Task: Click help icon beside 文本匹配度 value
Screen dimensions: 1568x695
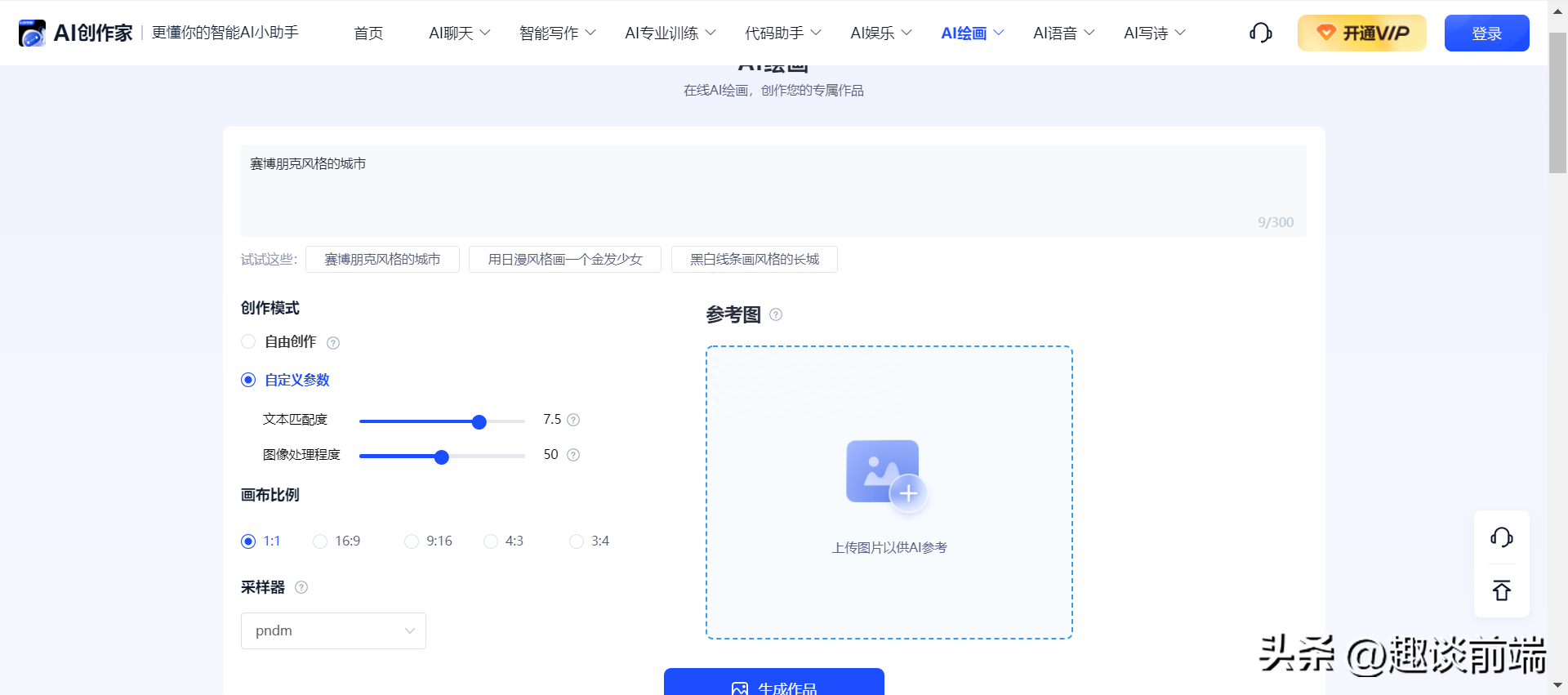Action: 573,420
